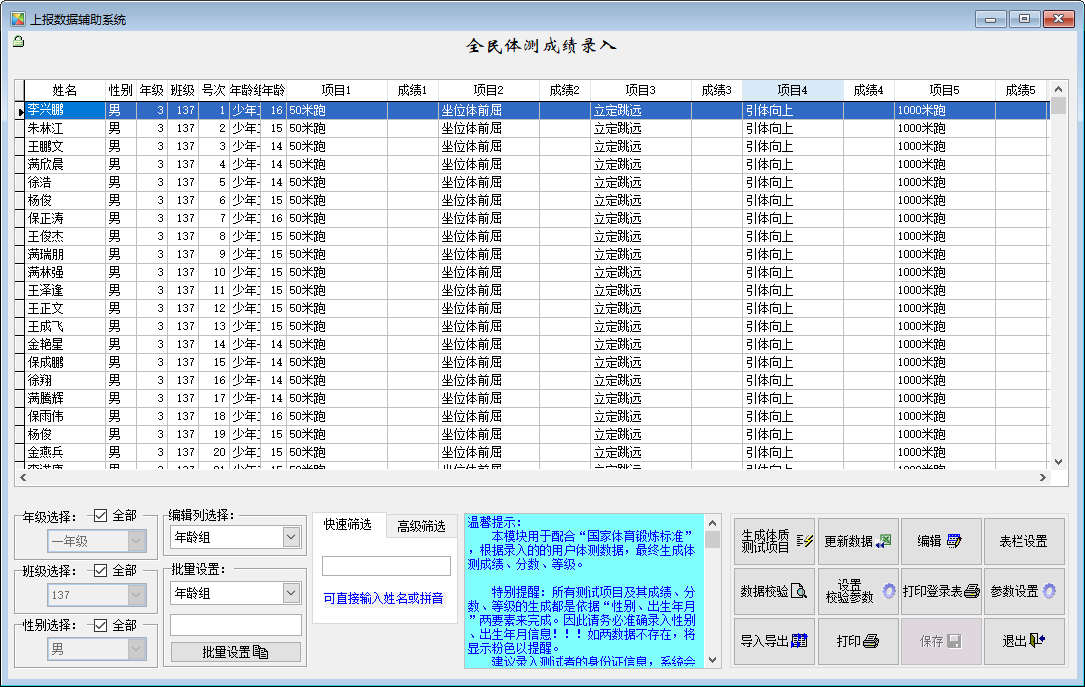Expand the batch setting (批量设置) dropdown
Image resolution: width=1085 pixels, height=687 pixels.
tap(291, 593)
